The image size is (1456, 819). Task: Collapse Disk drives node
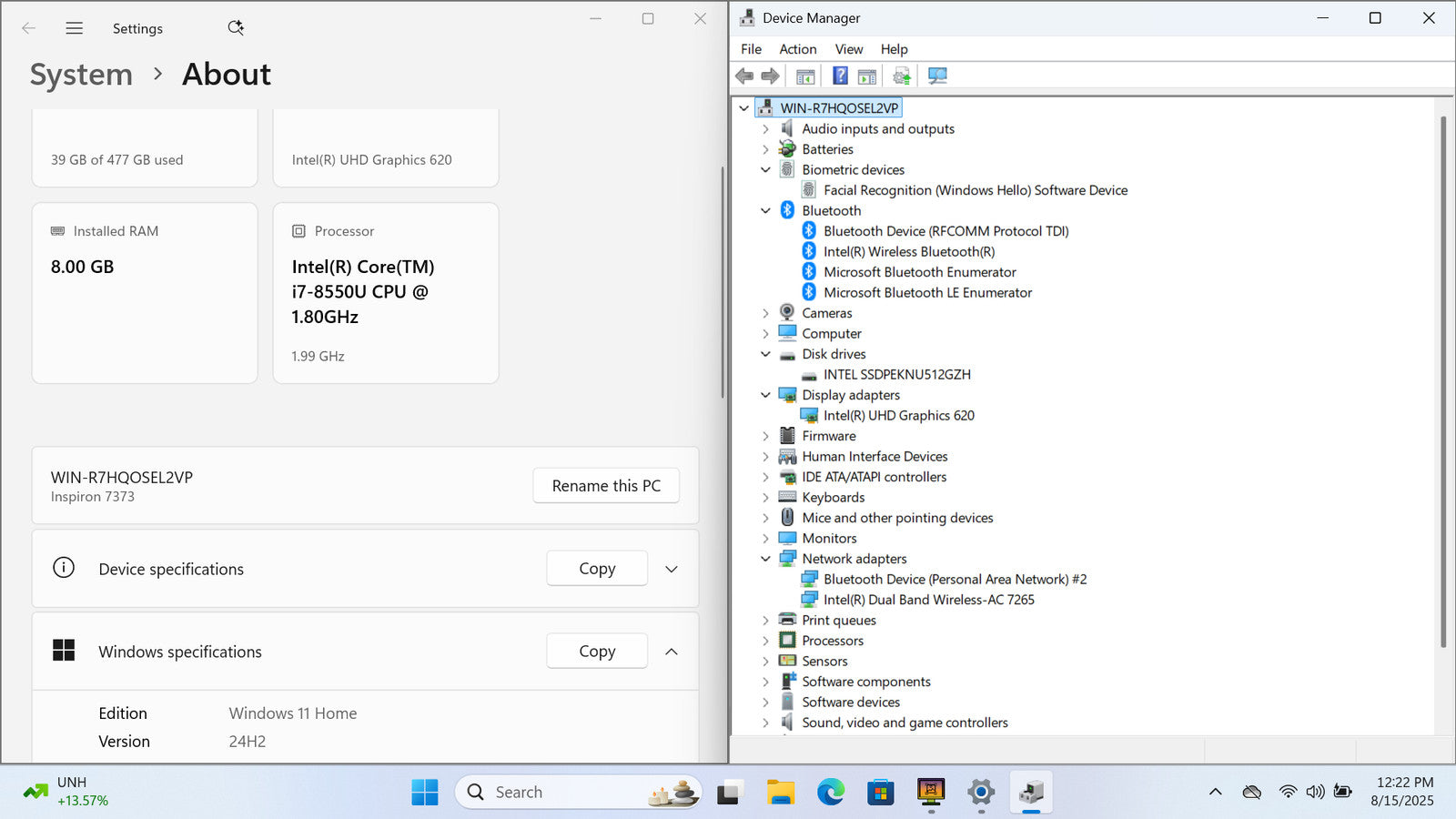click(765, 354)
